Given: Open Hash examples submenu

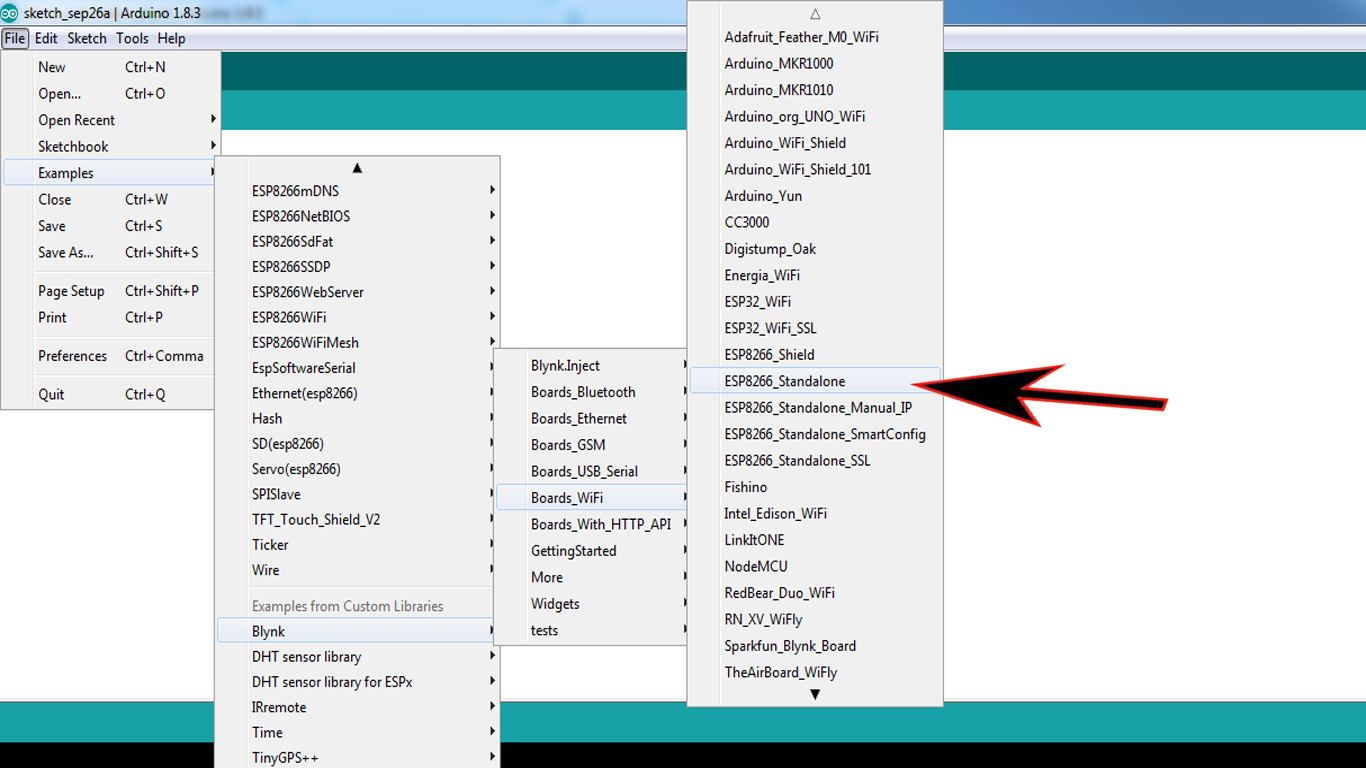Looking at the screenshot, I should click(357, 418).
